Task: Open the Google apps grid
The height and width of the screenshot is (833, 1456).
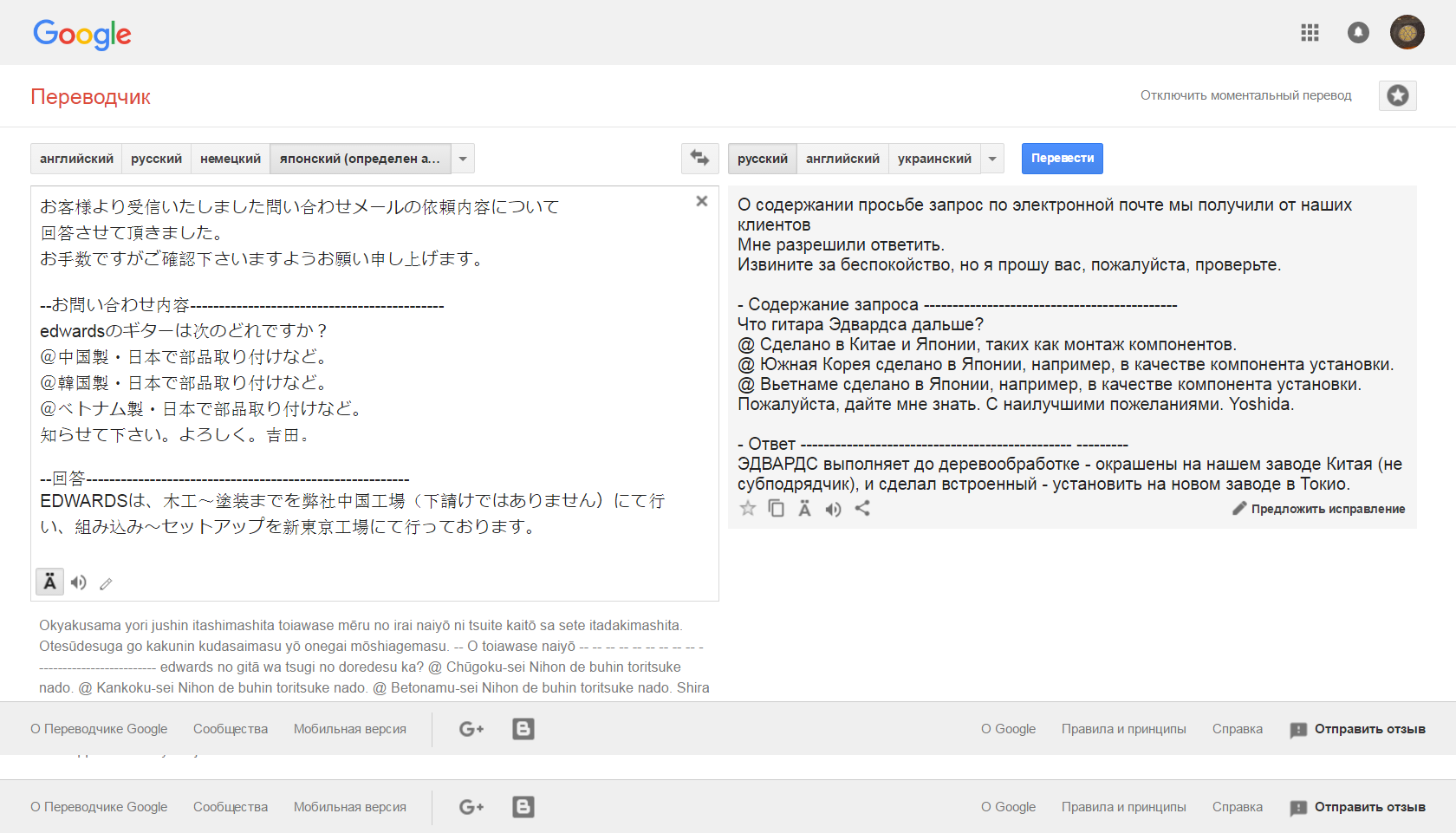Action: click(1310, 33)
